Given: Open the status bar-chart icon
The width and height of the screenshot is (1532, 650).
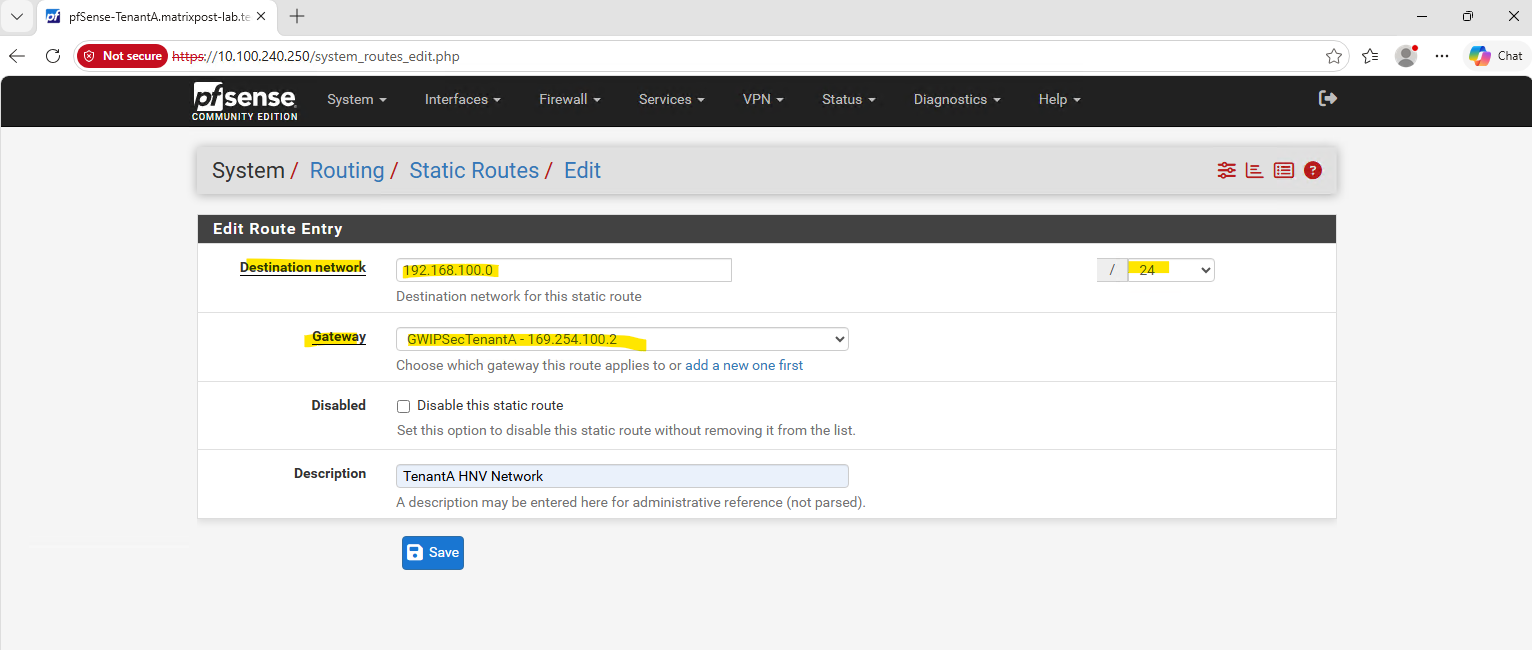Looking at the screenshot, I should 1255,170.
